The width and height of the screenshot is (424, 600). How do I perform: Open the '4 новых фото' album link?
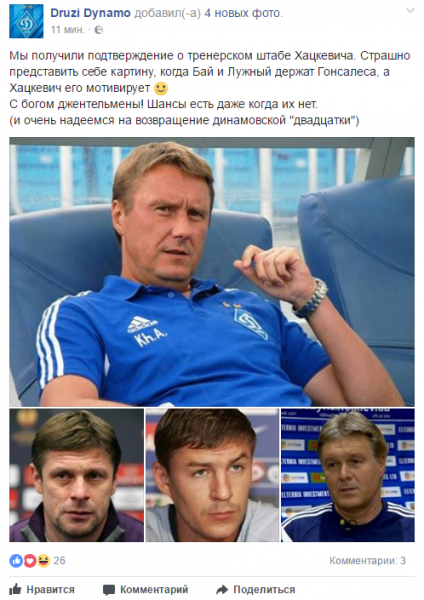point(243,13)
